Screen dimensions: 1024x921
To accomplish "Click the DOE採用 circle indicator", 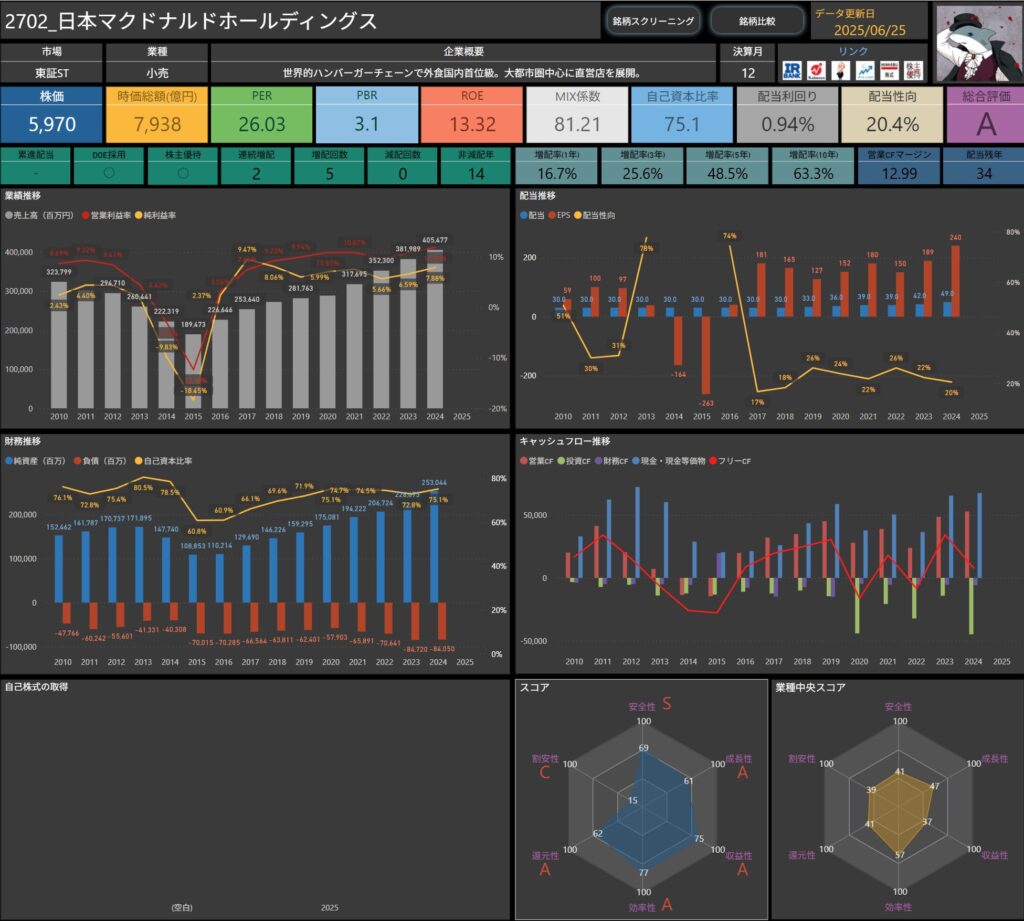I will point(109,173).
